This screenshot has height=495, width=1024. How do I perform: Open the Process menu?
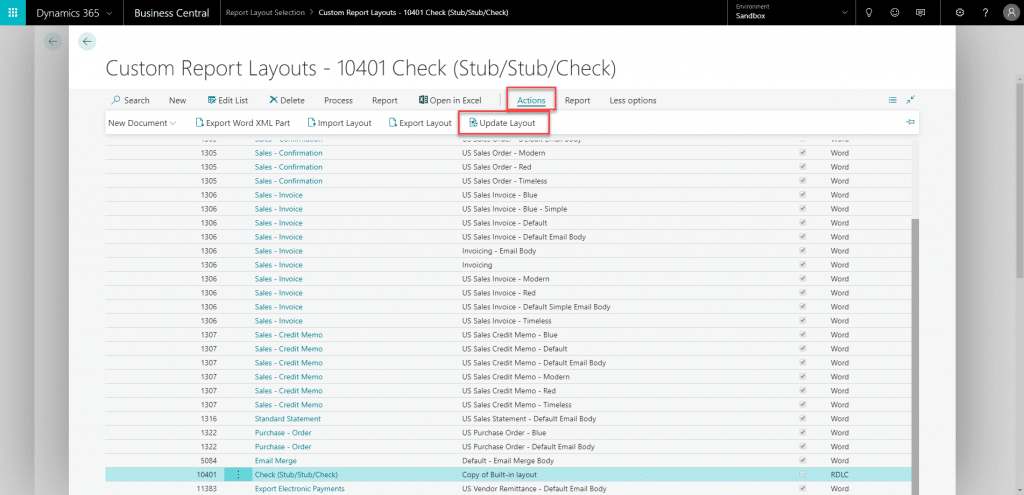[338, 100]
